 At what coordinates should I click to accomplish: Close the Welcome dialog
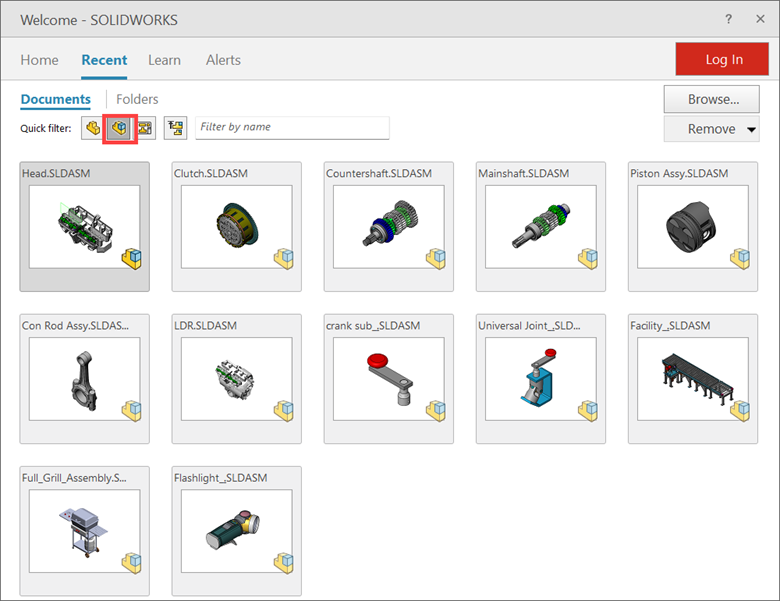coord(760,19)
